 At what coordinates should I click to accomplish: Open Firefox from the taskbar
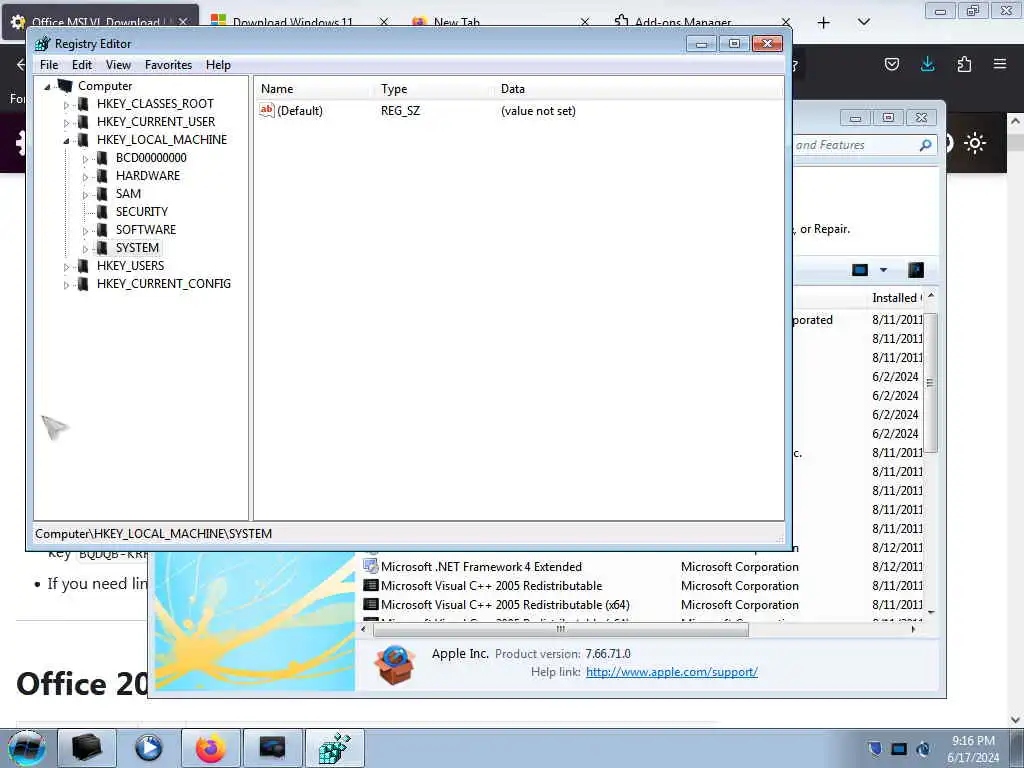(210, 748)
